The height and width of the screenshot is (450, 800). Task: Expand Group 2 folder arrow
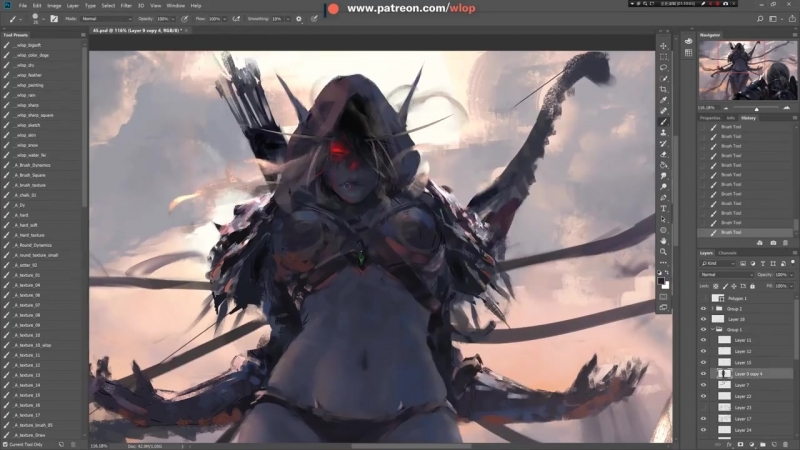pos(713,309)
